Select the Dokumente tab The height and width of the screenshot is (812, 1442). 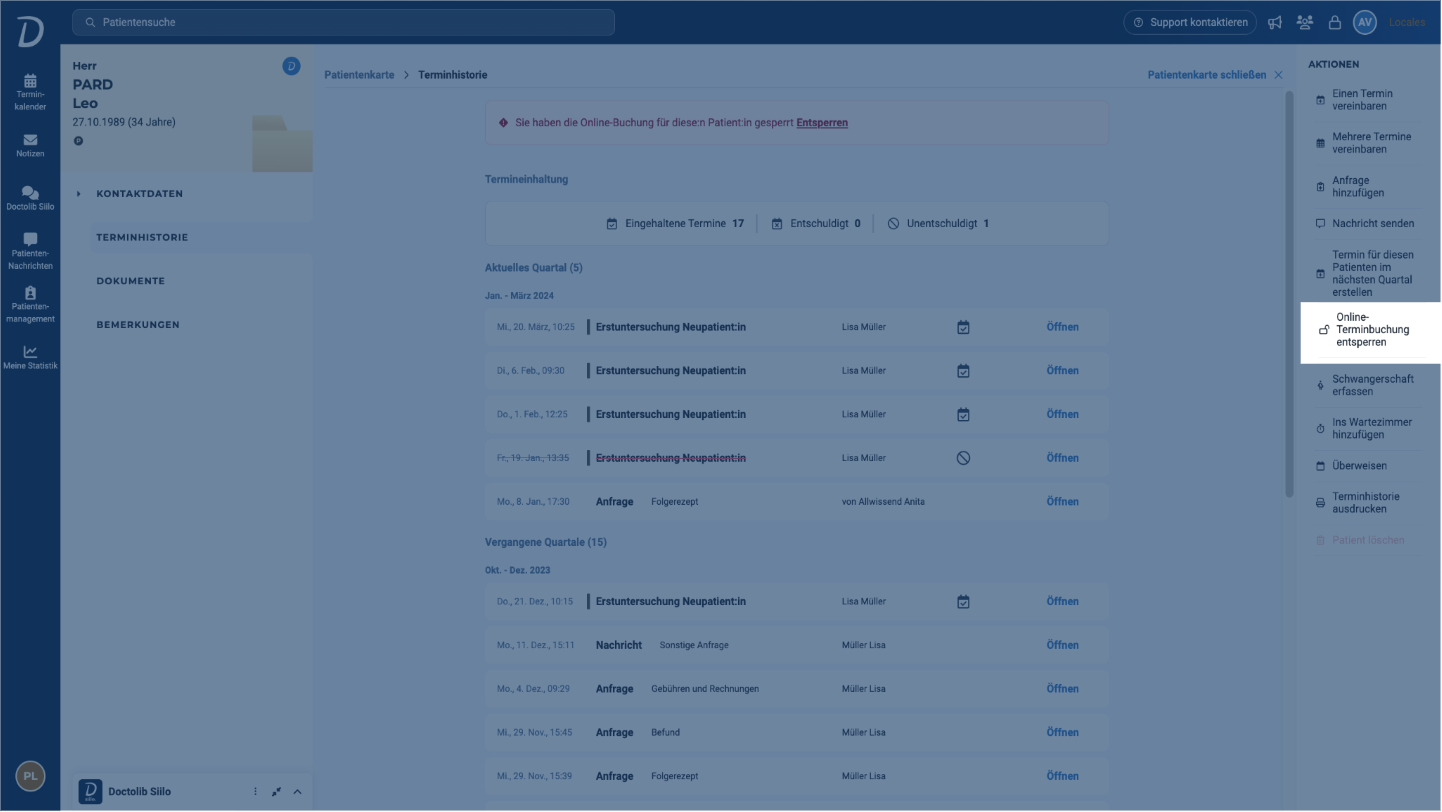pyautogui.click(x=131, y=281)
